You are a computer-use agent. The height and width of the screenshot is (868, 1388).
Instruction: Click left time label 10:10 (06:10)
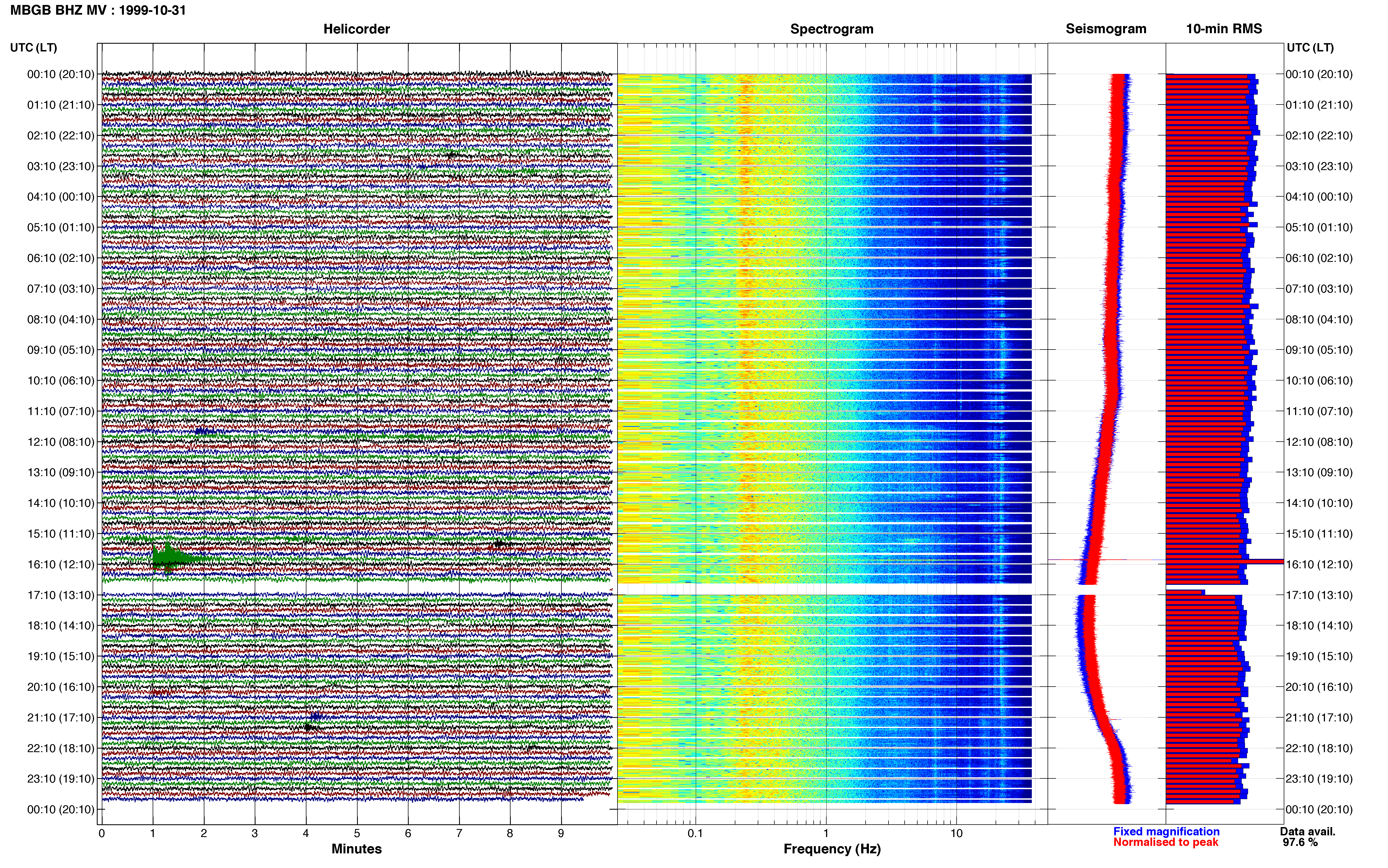click(61, 380)
